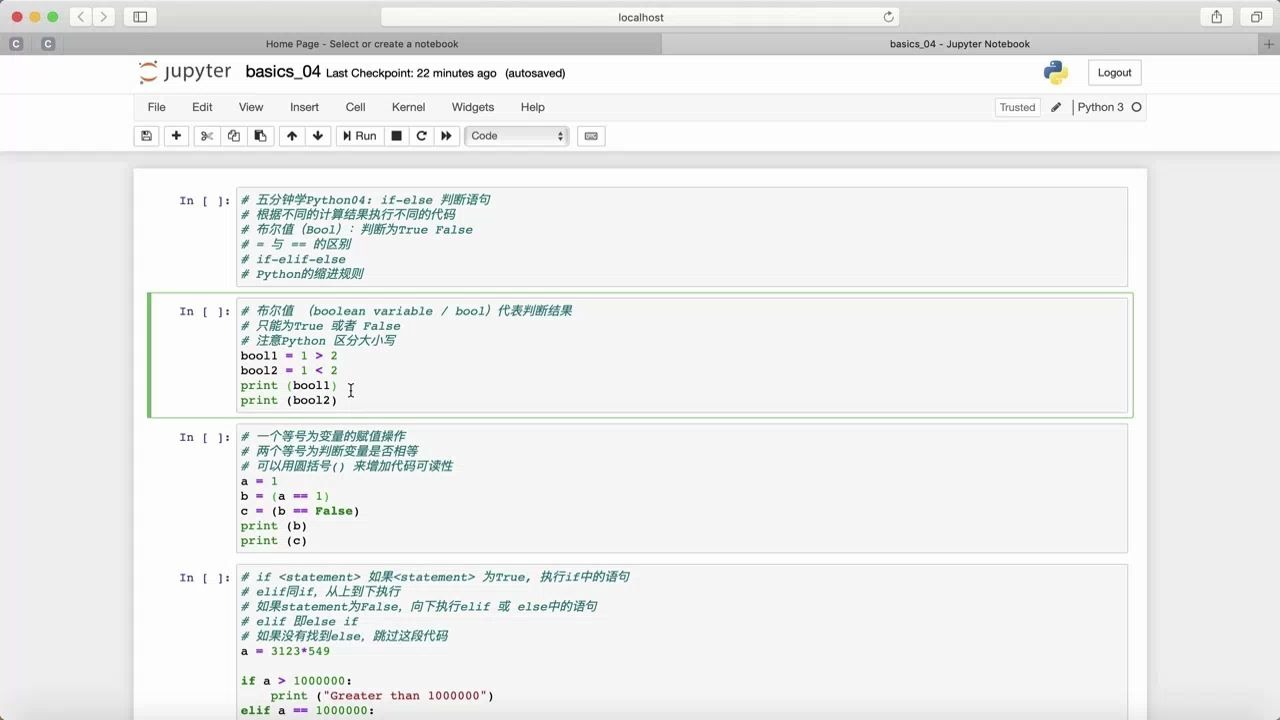This screenshot has width=1280, height=720.
Task: Open the Kernel menu
Action: click(x=408, y=107)
